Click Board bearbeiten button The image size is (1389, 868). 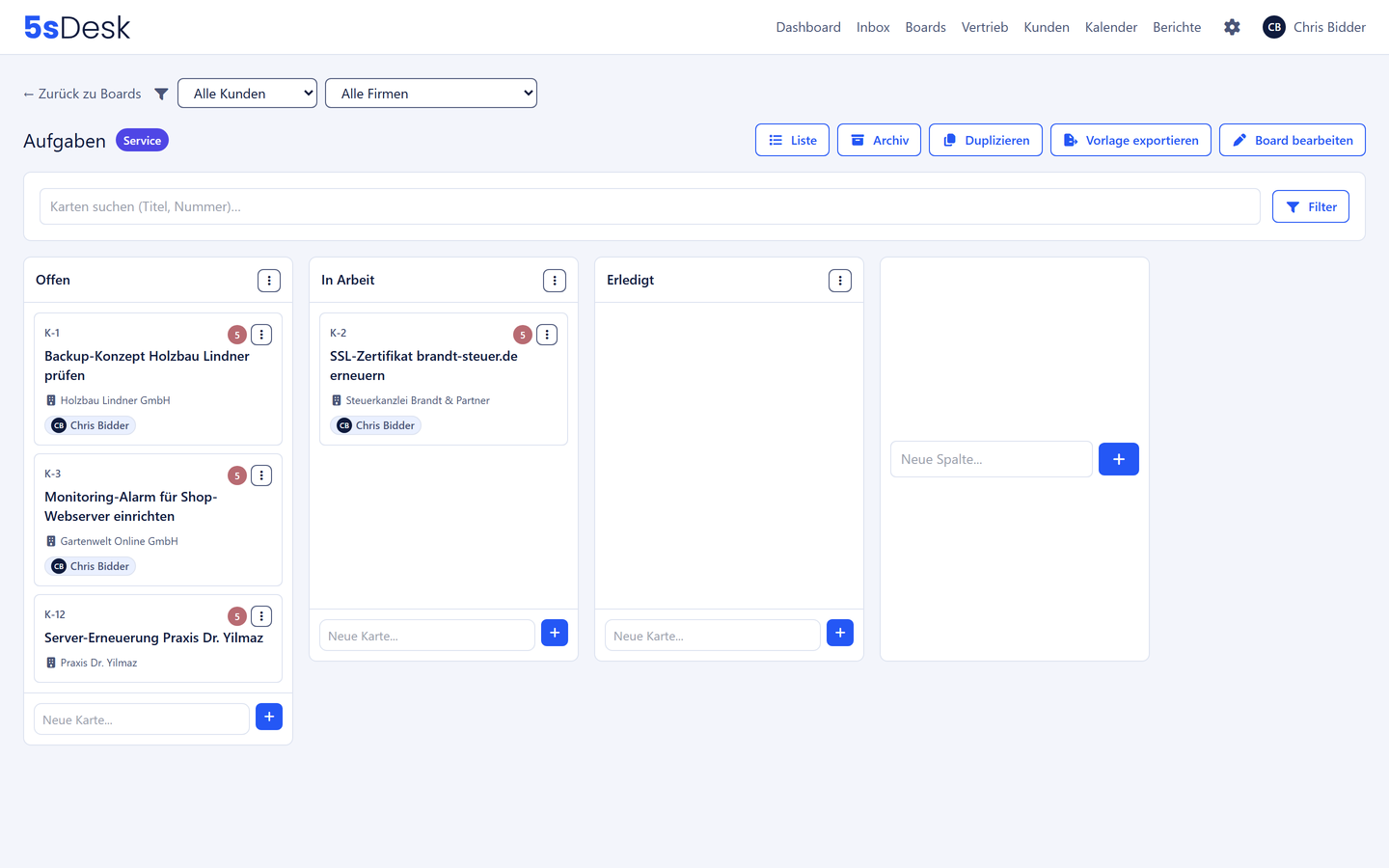1293,140
